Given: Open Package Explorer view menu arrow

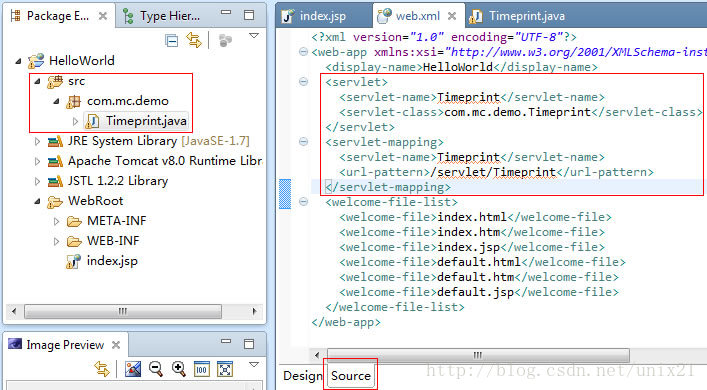Looking at the screenshot, I should (x=254, y=36).
